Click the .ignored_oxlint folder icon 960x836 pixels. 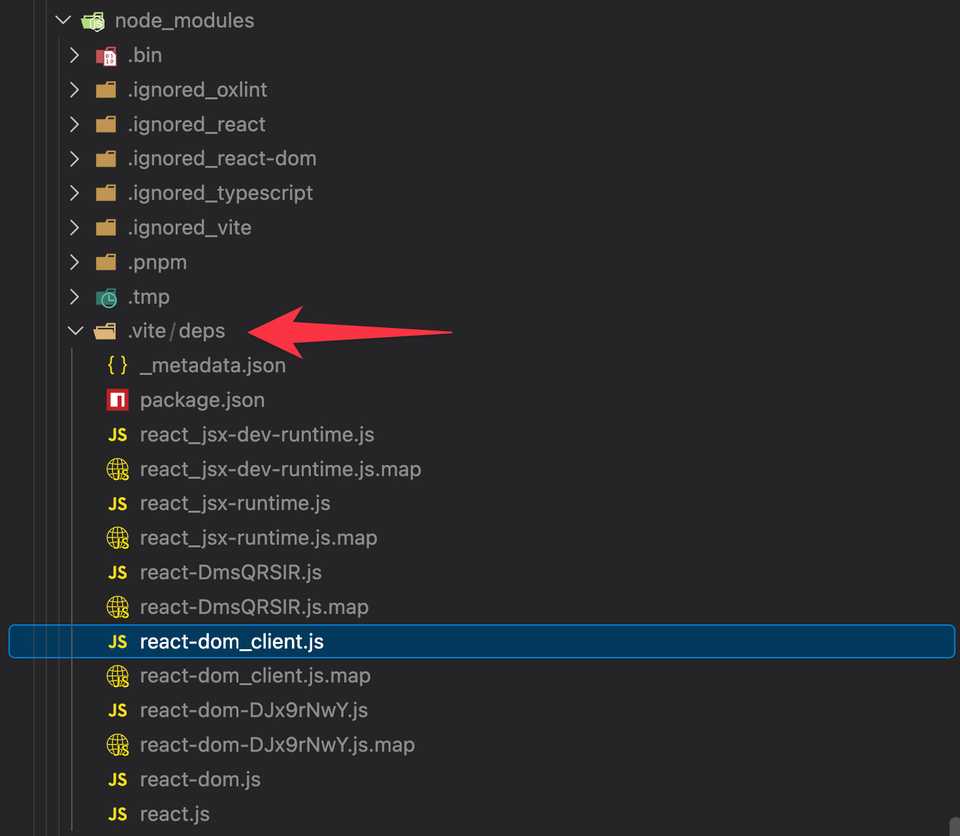(106, 90)
